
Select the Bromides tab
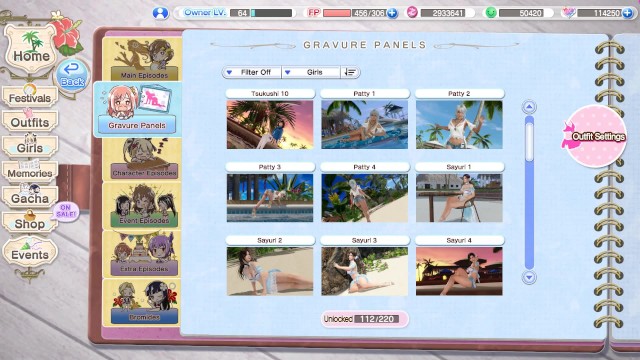pos(142,302)
